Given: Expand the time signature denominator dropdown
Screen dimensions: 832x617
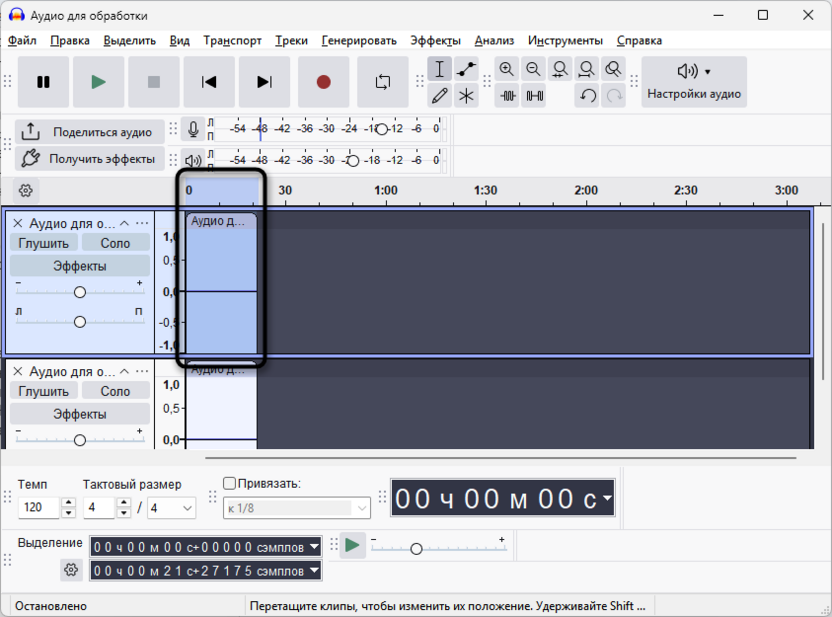Looking at the screenshot, I should tap(171, 508).
